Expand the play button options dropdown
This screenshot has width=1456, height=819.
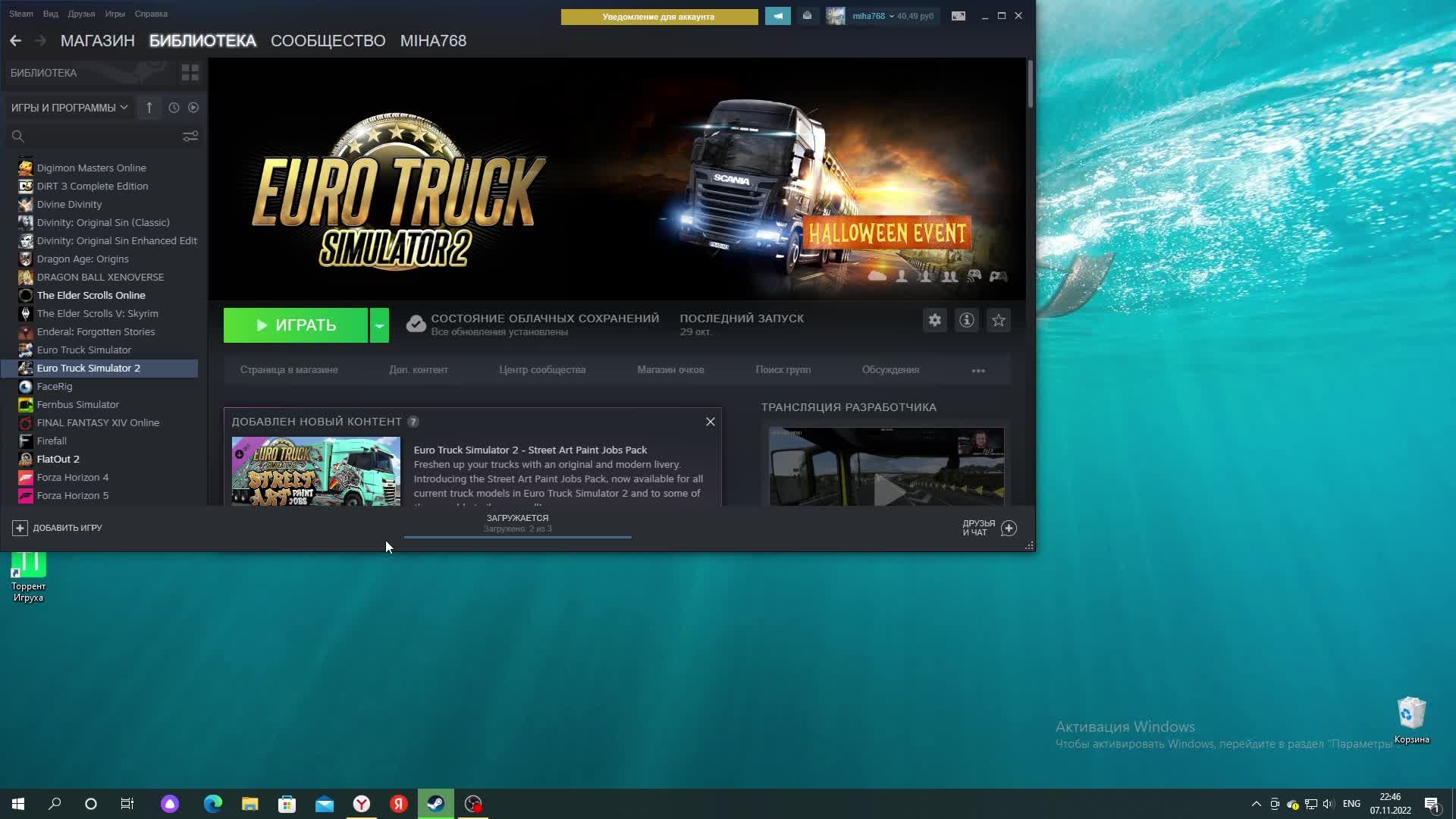[379, 325]
